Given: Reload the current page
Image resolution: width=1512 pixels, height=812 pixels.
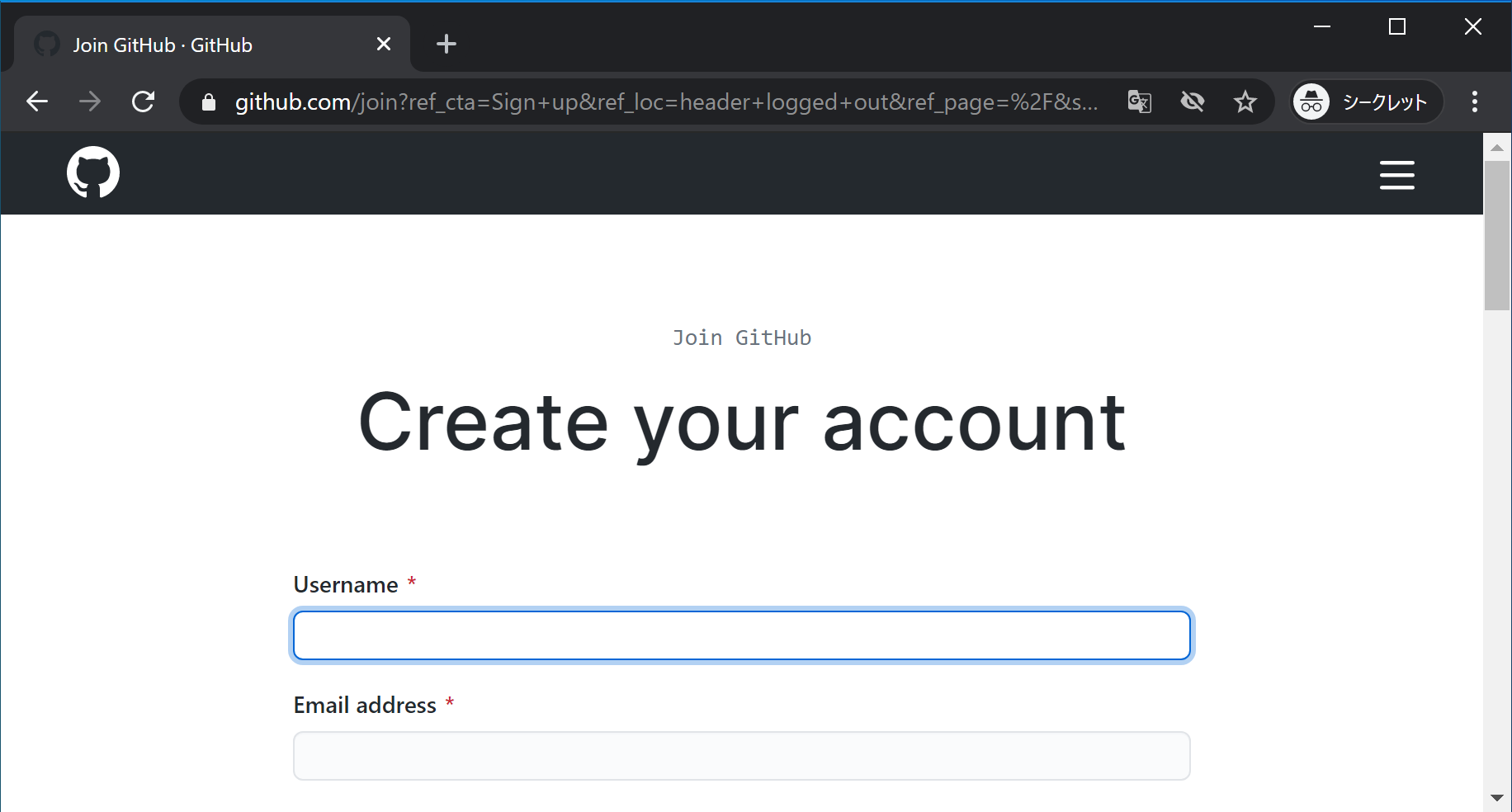Looking at the screenshot, I should tap(143, 101).
